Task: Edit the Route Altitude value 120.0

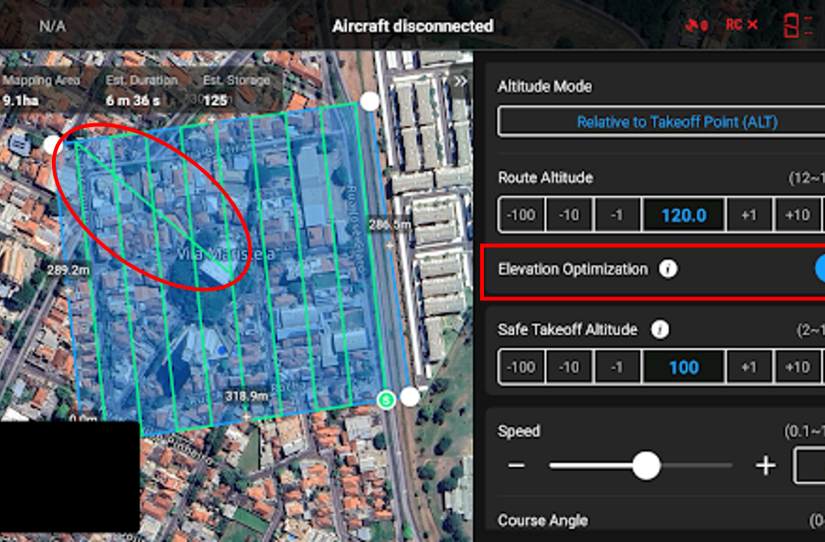Action: pyautogui.click(x=683, y=215)
